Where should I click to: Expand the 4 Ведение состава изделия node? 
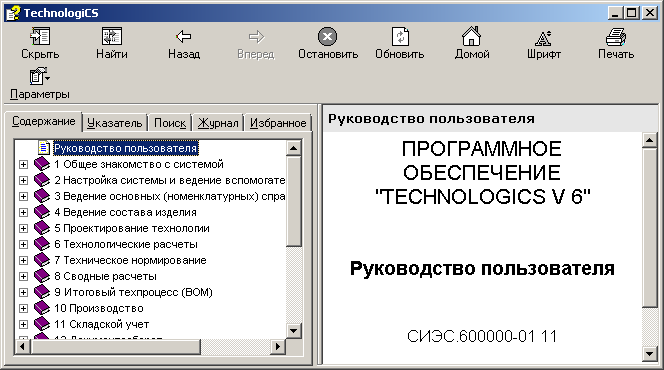click(23, 212)
